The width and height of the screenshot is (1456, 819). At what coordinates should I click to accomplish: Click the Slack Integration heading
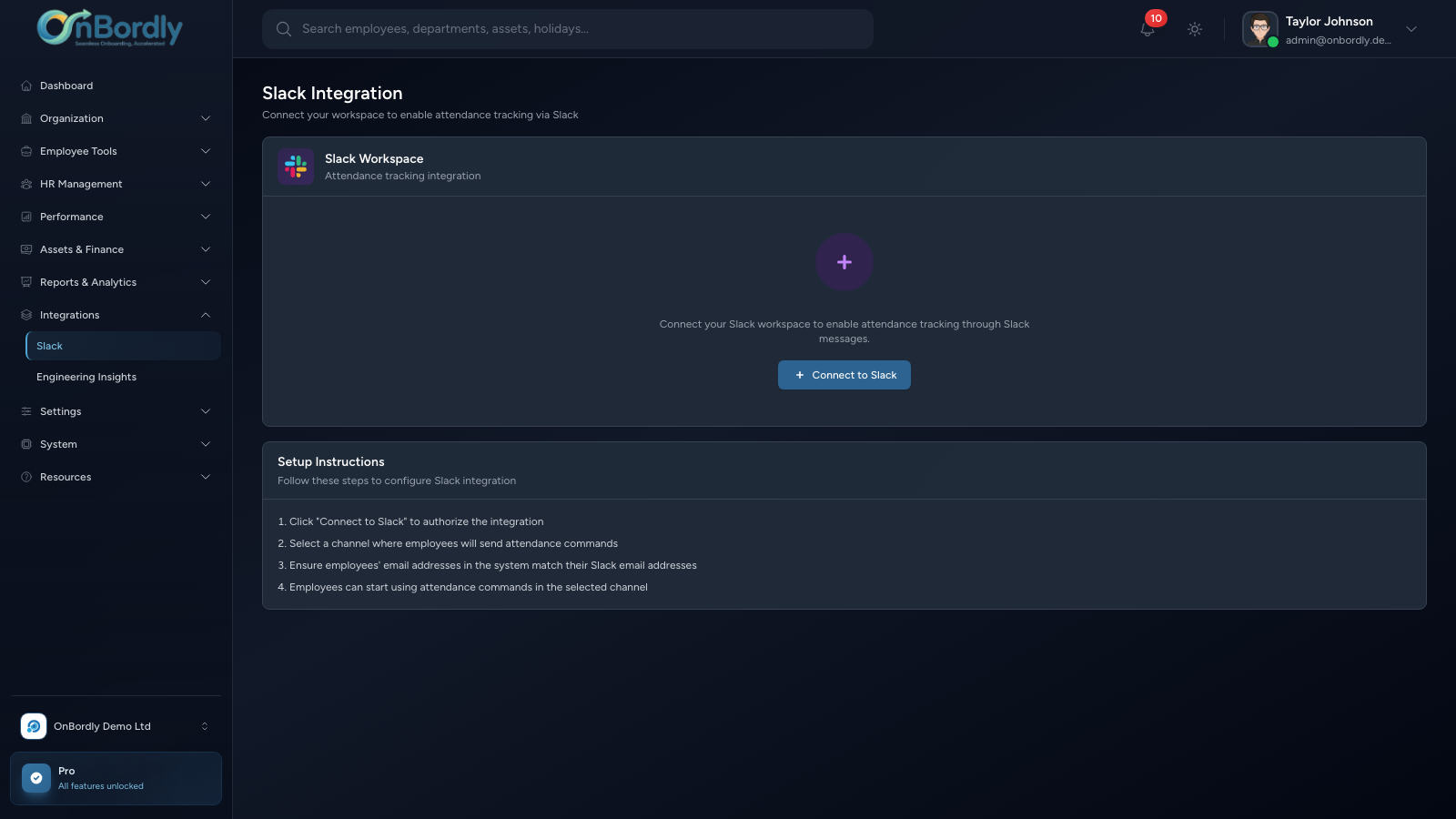tap(332, 93)
